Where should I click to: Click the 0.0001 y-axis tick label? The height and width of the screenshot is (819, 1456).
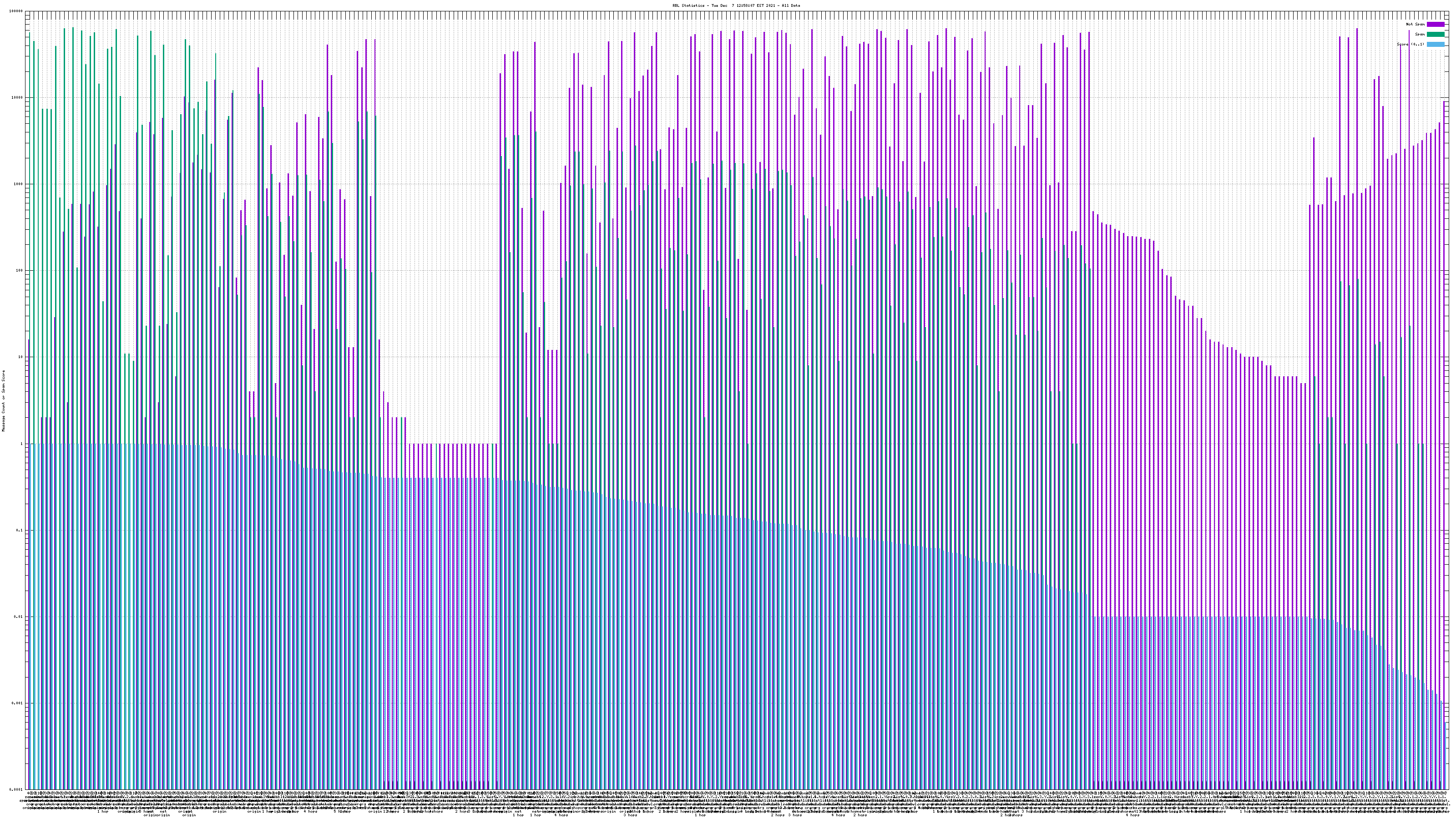click(x=16, y=789)
